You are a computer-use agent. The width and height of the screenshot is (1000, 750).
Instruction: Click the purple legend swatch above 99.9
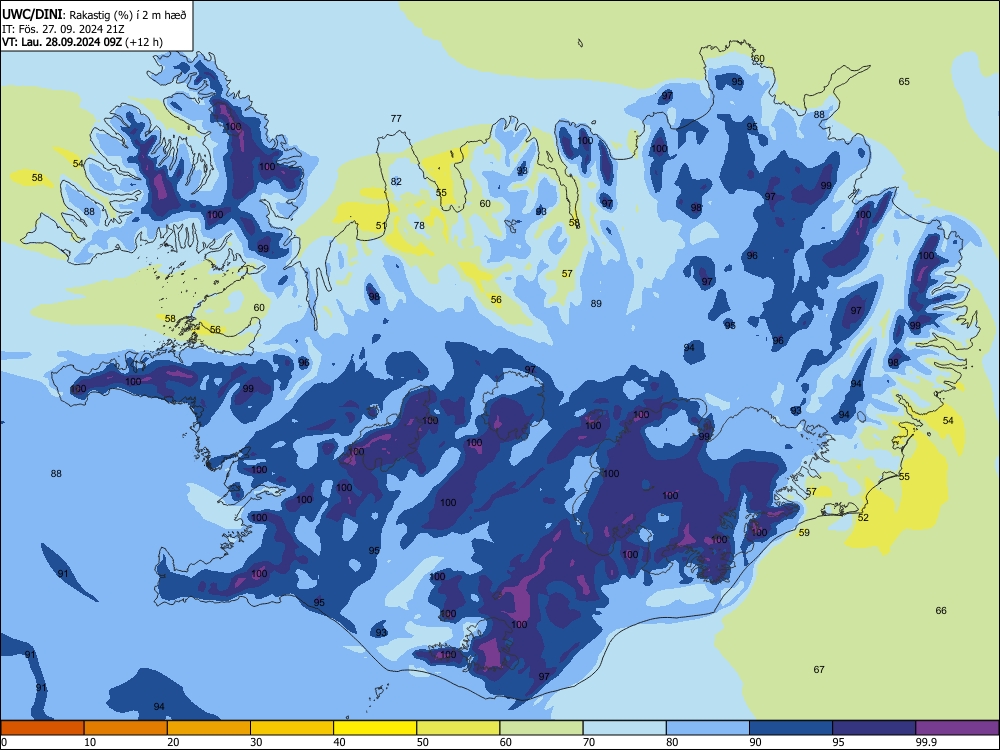point(957,728)
